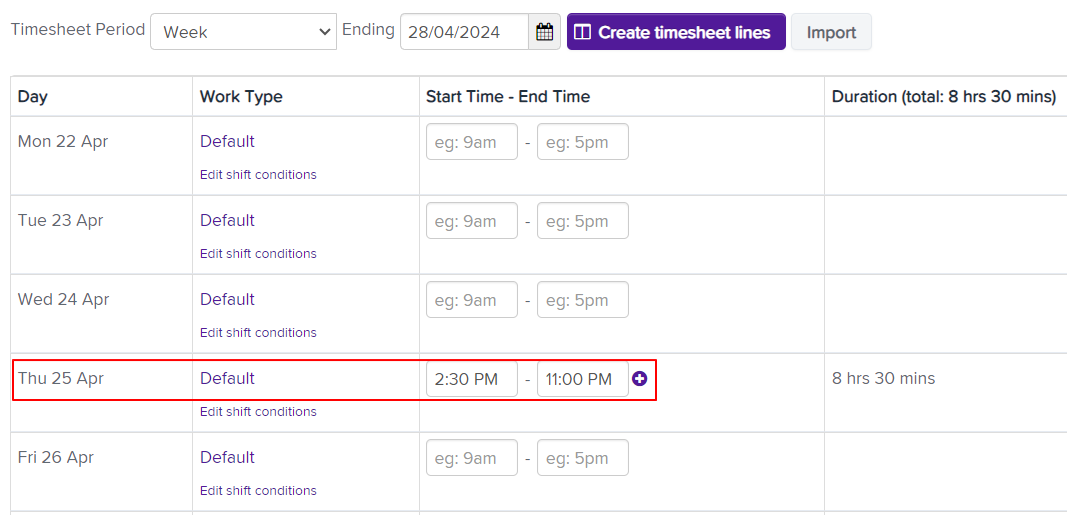
Task: Edit shift conditions for Friday 26 Apr
Action: pos(258,491)
